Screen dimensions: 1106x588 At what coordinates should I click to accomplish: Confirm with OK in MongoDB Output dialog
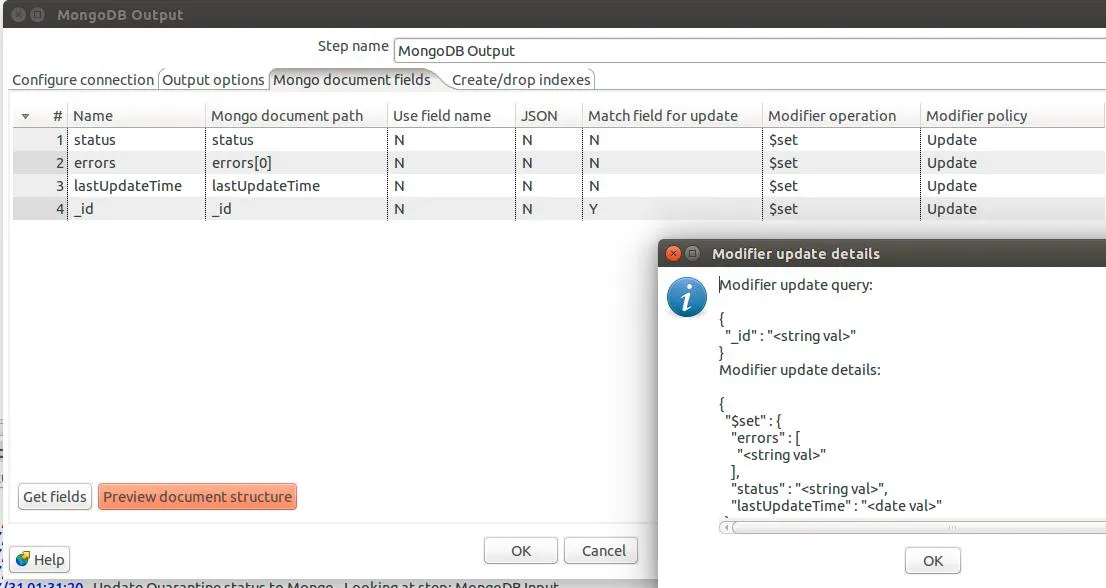(521, 551)
